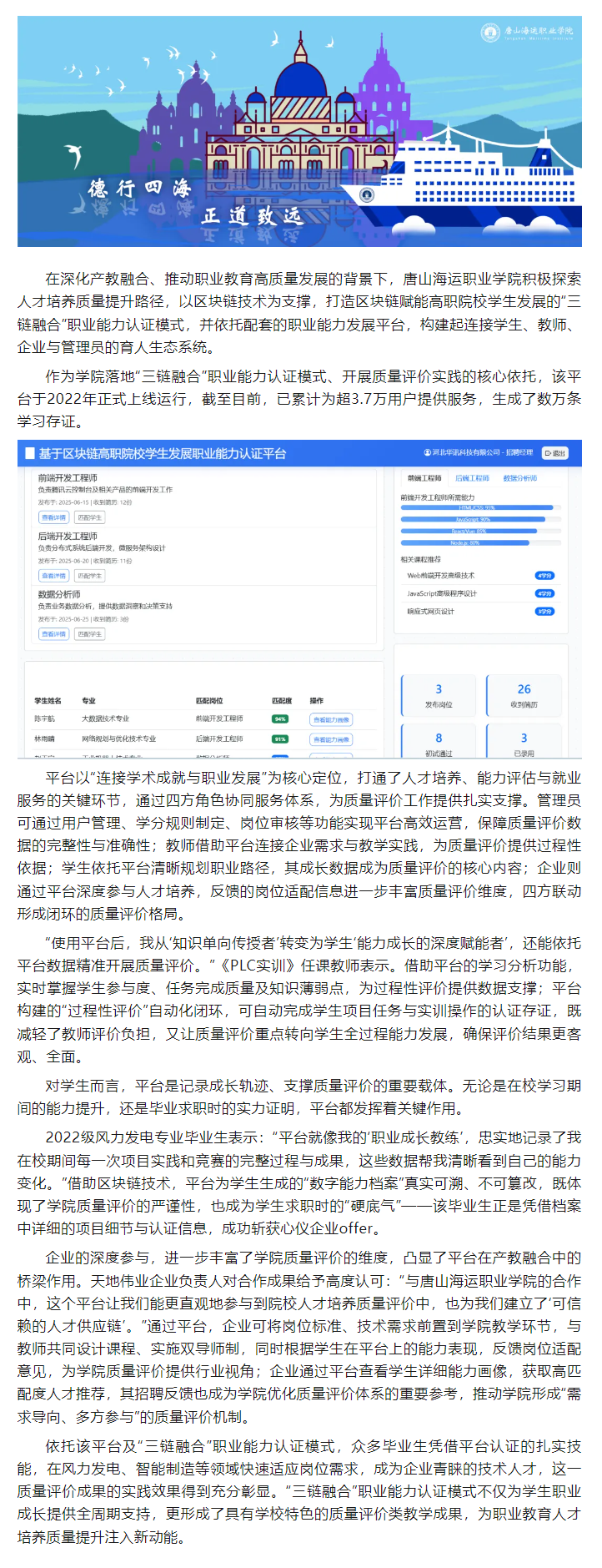Switch to the 前端工程师 tab
Image resolution: width=602 pixels, height=1568 pixels.
tap(424, 478)
